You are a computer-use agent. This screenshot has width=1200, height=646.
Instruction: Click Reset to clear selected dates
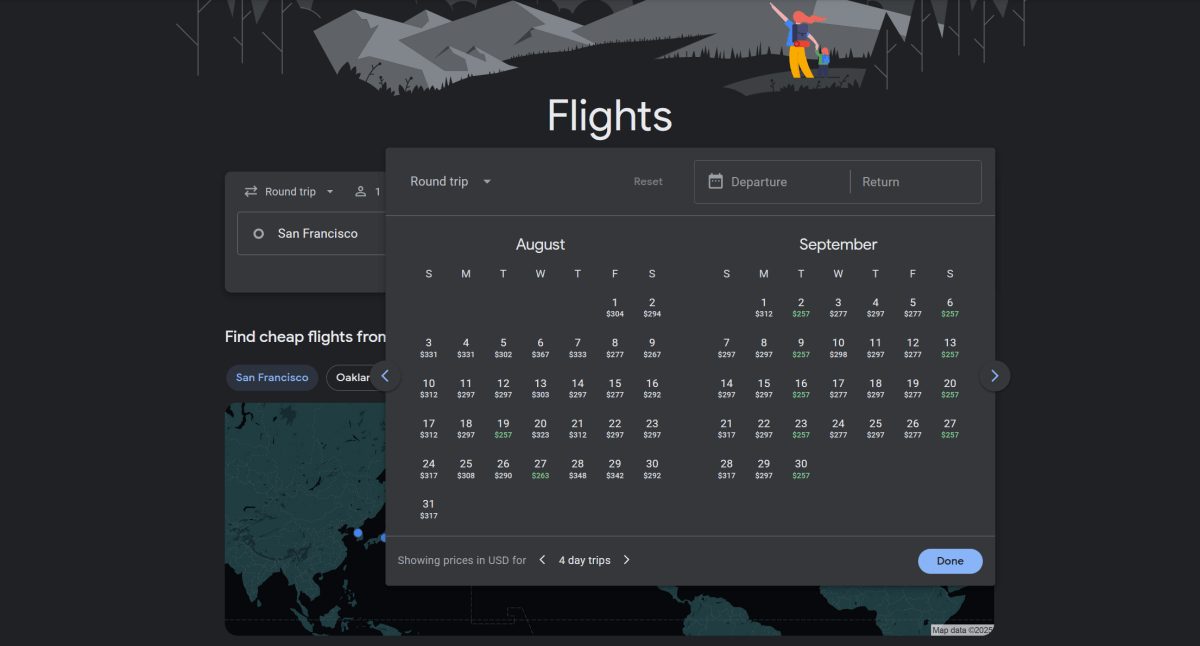tap(647, 181)
